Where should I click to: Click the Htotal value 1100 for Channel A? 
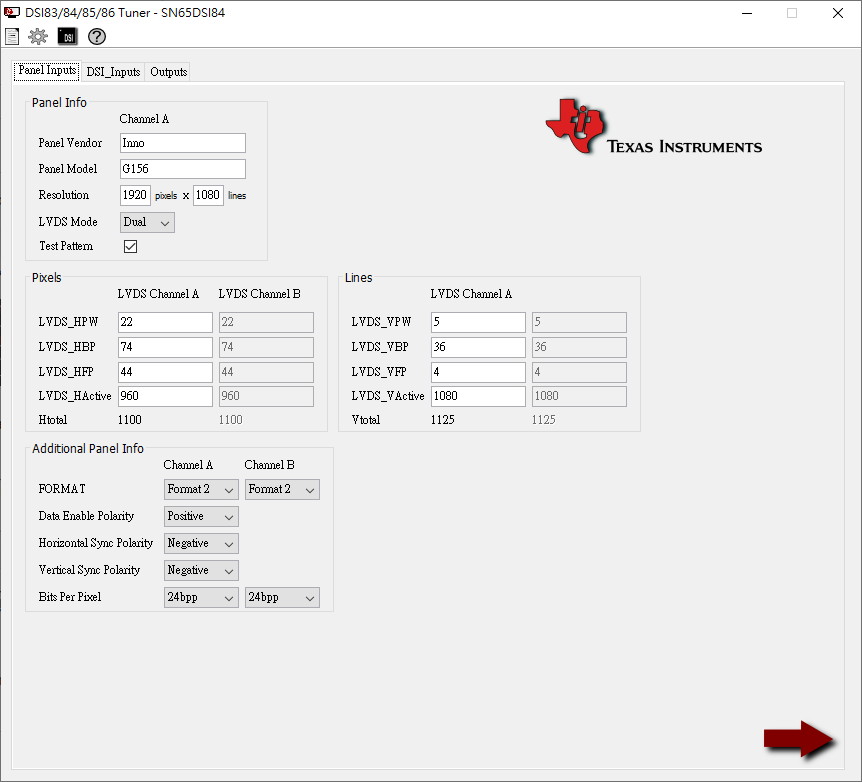(x=130, y=420)
